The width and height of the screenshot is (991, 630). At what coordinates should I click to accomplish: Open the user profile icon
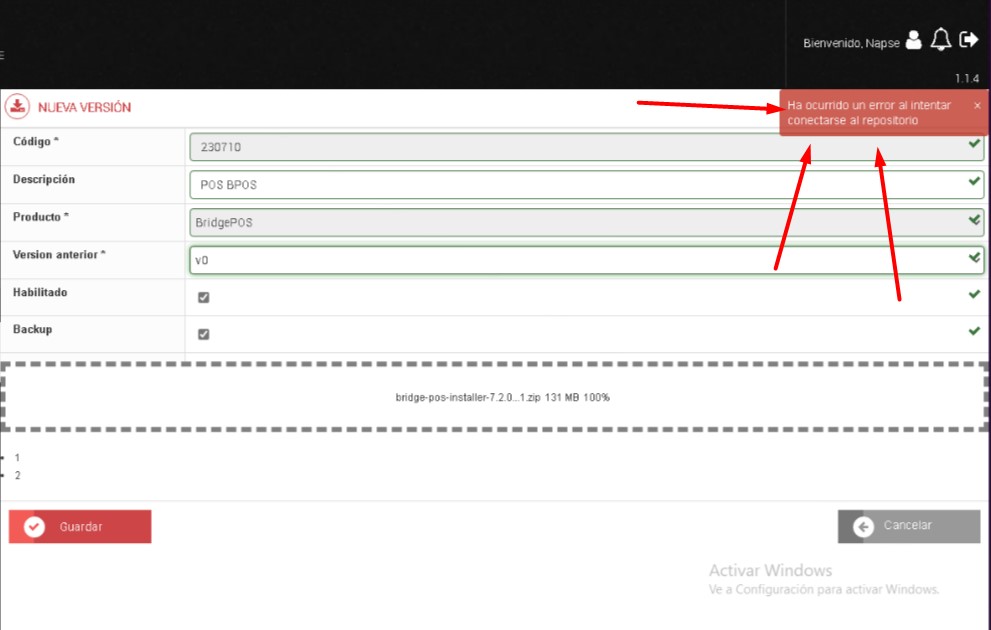(x=913, y=40)
